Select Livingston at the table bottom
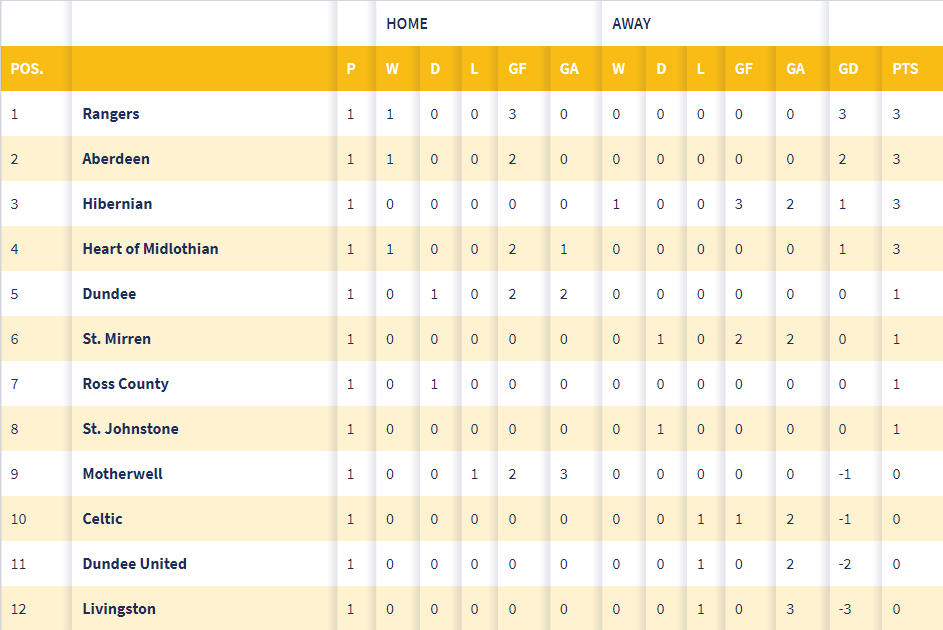This screenshot has width=943, height=630. tap(119, 609)
